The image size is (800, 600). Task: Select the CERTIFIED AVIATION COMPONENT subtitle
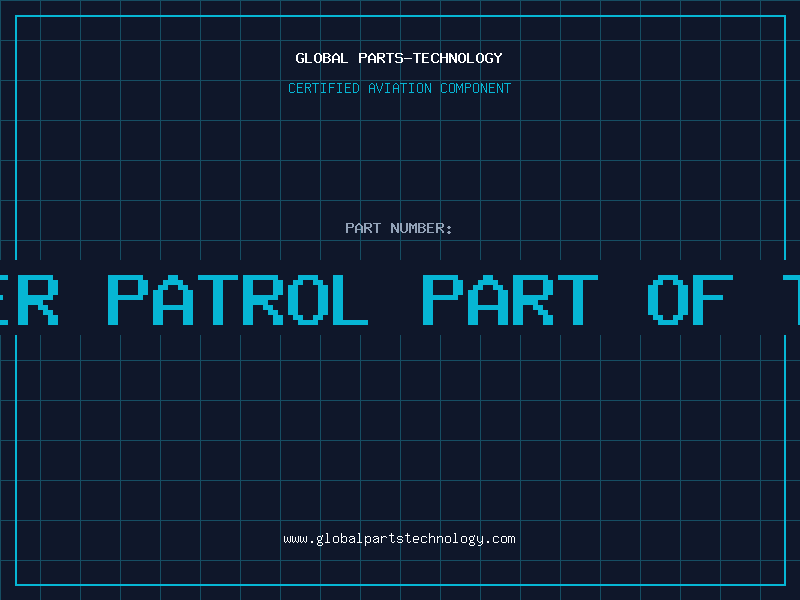click(399, 88)
